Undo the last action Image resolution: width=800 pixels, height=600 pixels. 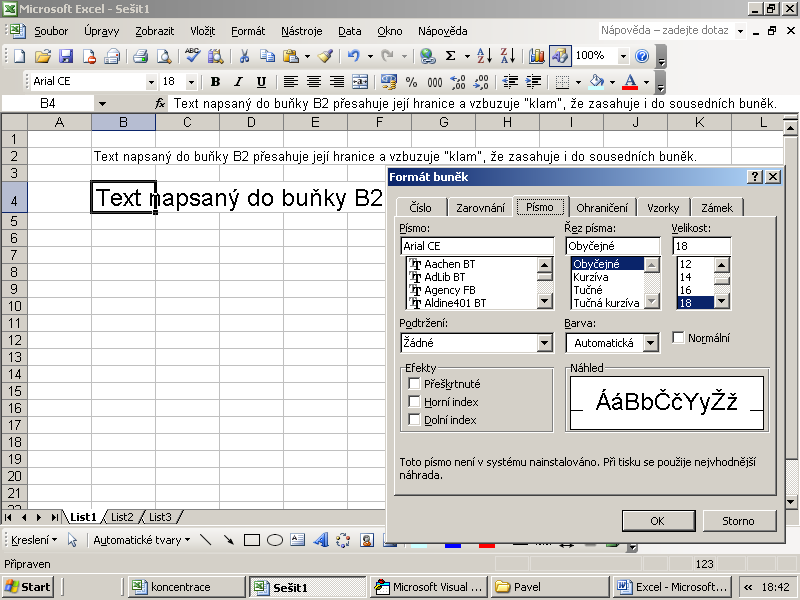point(354,56)
